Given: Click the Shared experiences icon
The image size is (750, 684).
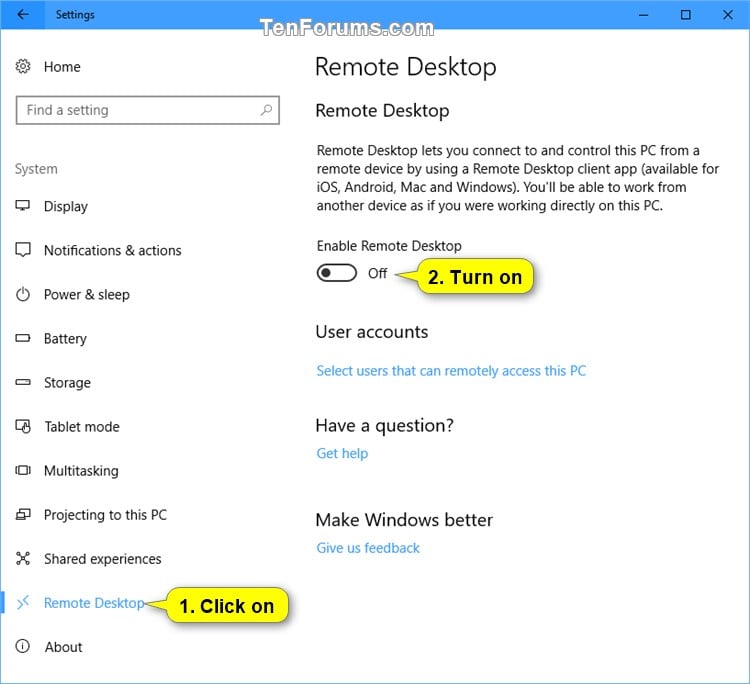Looking at the screenshot, I should (23, 558).
